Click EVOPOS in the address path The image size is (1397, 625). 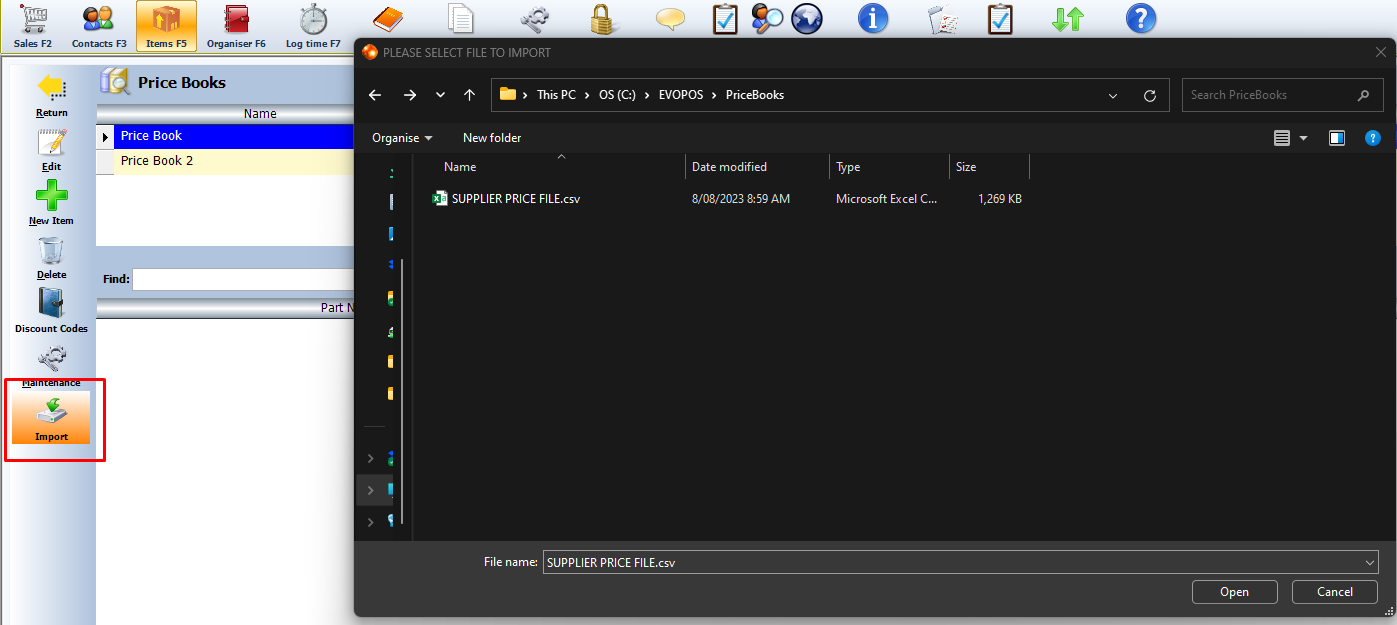[681, 95]
